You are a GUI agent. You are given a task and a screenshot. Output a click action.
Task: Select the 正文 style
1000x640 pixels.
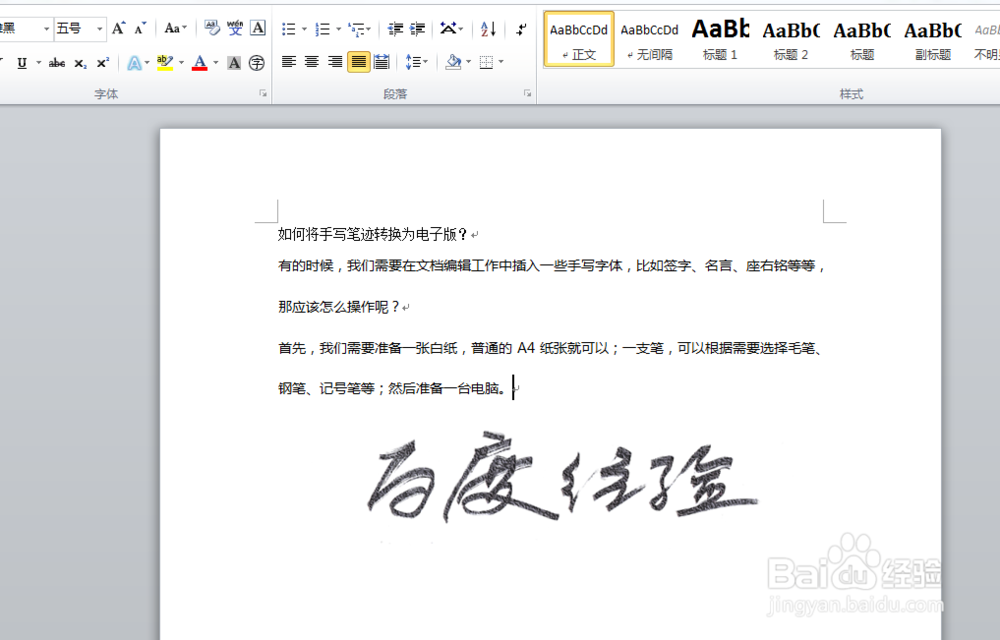pyautogui.click(x=579, y=39)
